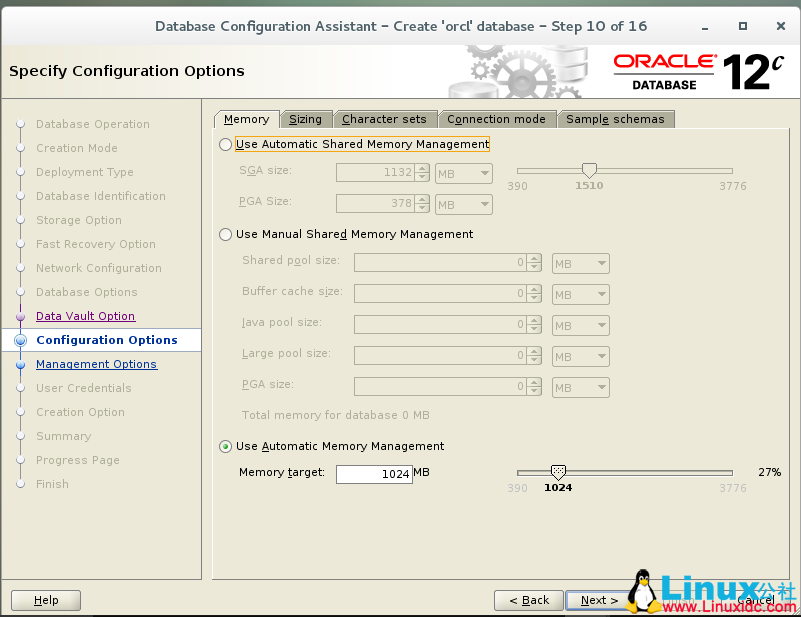Select the Memory tab
This screenshot has height=617, width=801.
point(246,118)
